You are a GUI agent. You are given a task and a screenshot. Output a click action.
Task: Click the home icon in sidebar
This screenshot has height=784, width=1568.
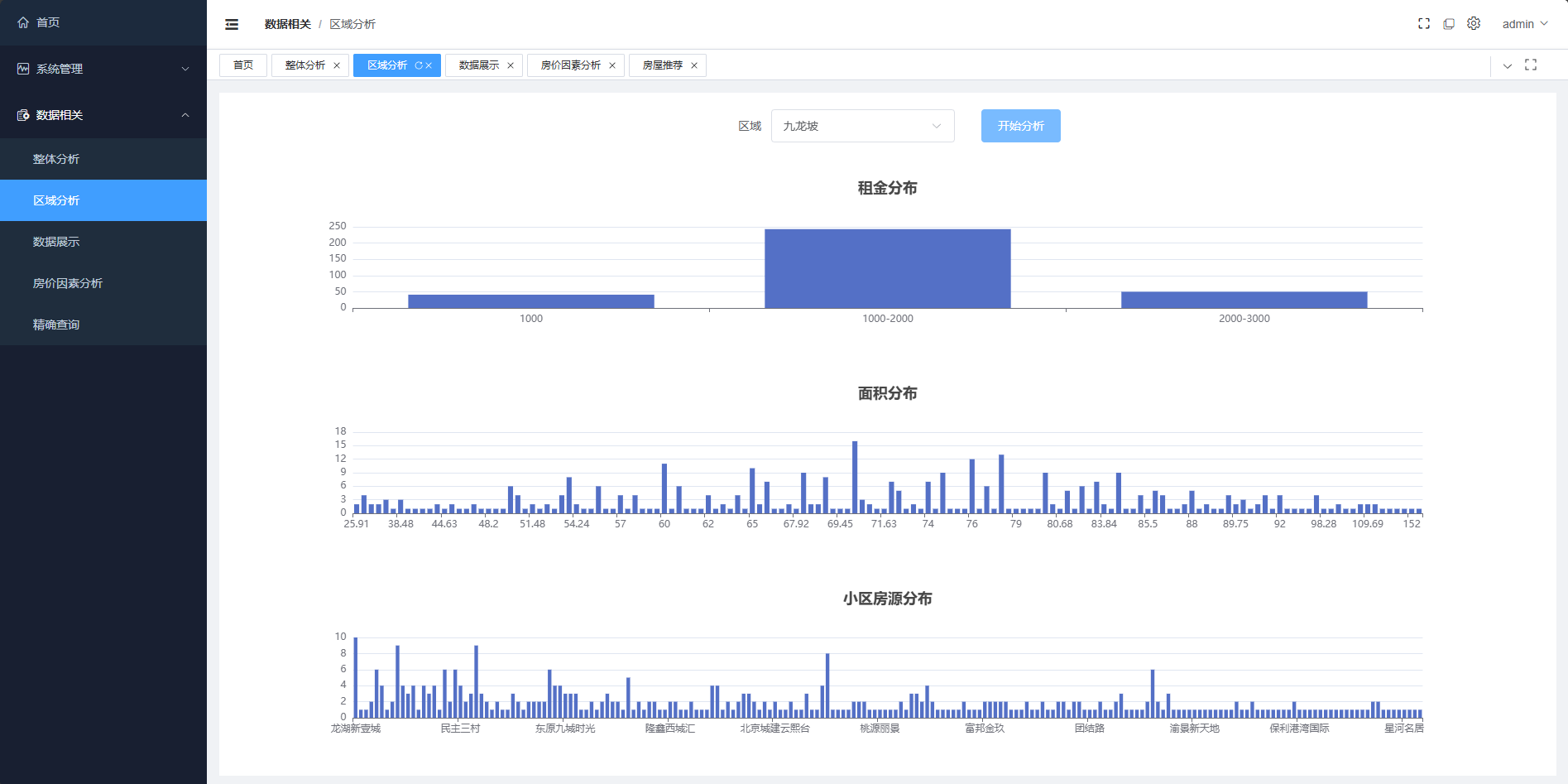coord(23,22)
